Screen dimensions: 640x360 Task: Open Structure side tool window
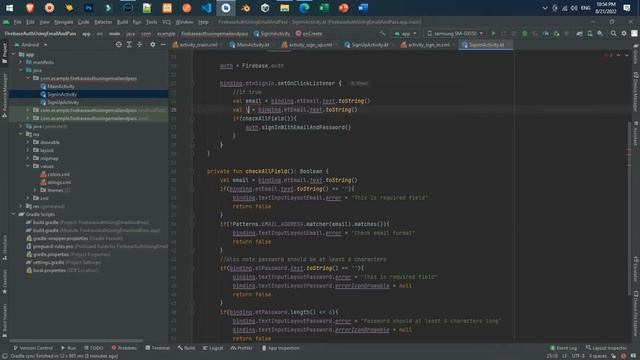coord(4,247)
